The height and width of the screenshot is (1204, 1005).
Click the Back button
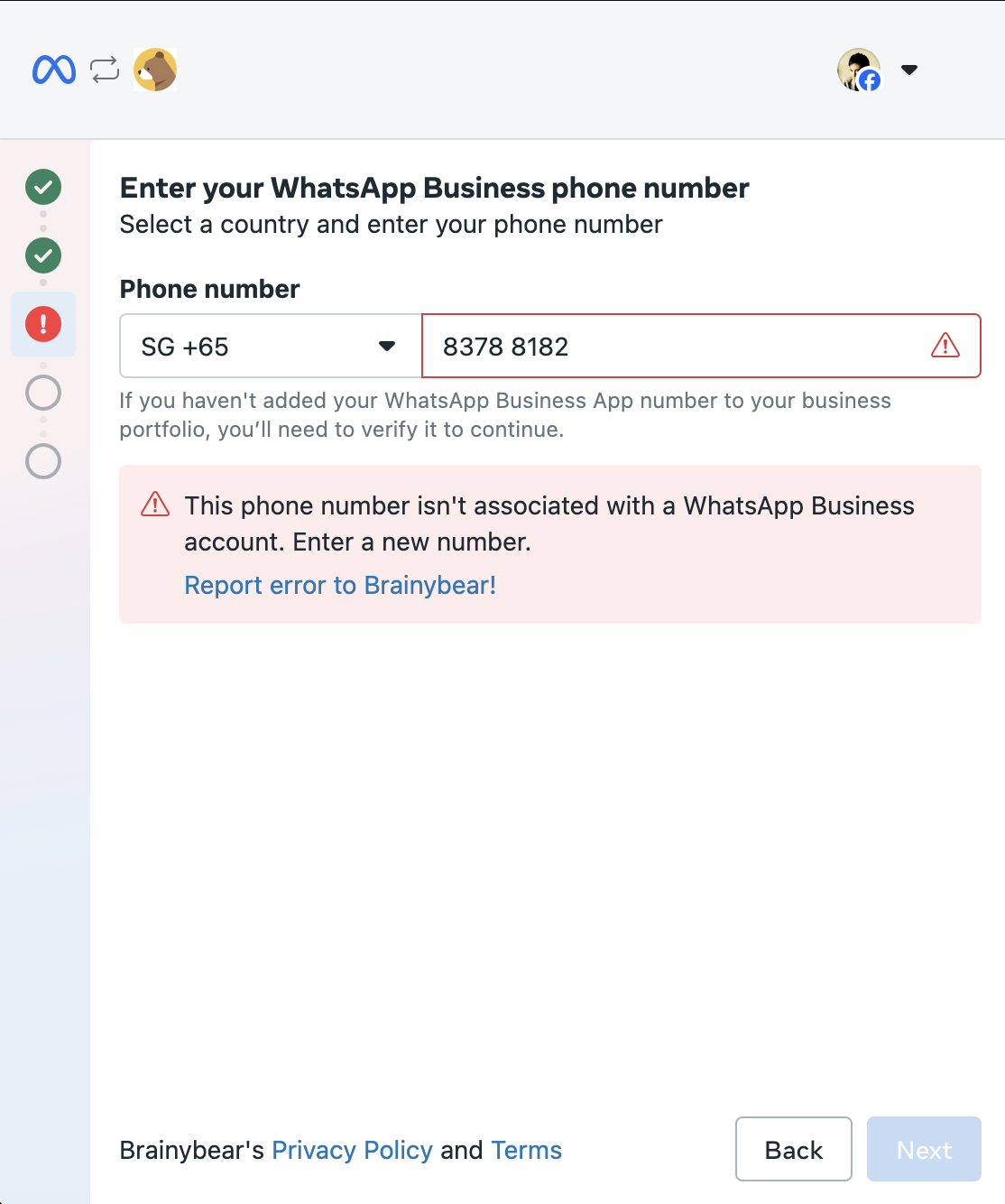(794, 1149)
